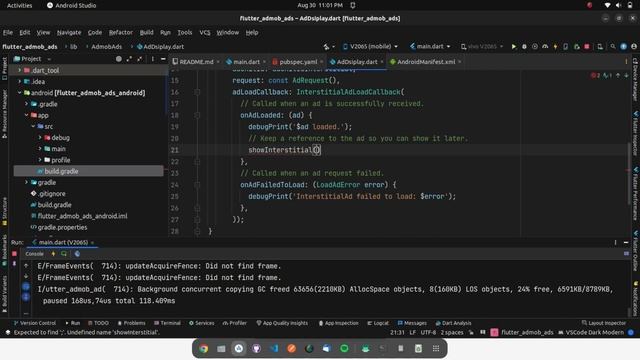Click the up arrow in console gutter
This screenshot has width=640, height=360.
(26, 265)
